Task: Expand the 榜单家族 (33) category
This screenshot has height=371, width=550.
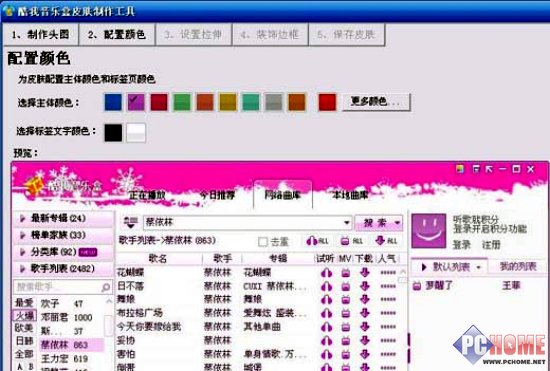Action: click(63, 235)
